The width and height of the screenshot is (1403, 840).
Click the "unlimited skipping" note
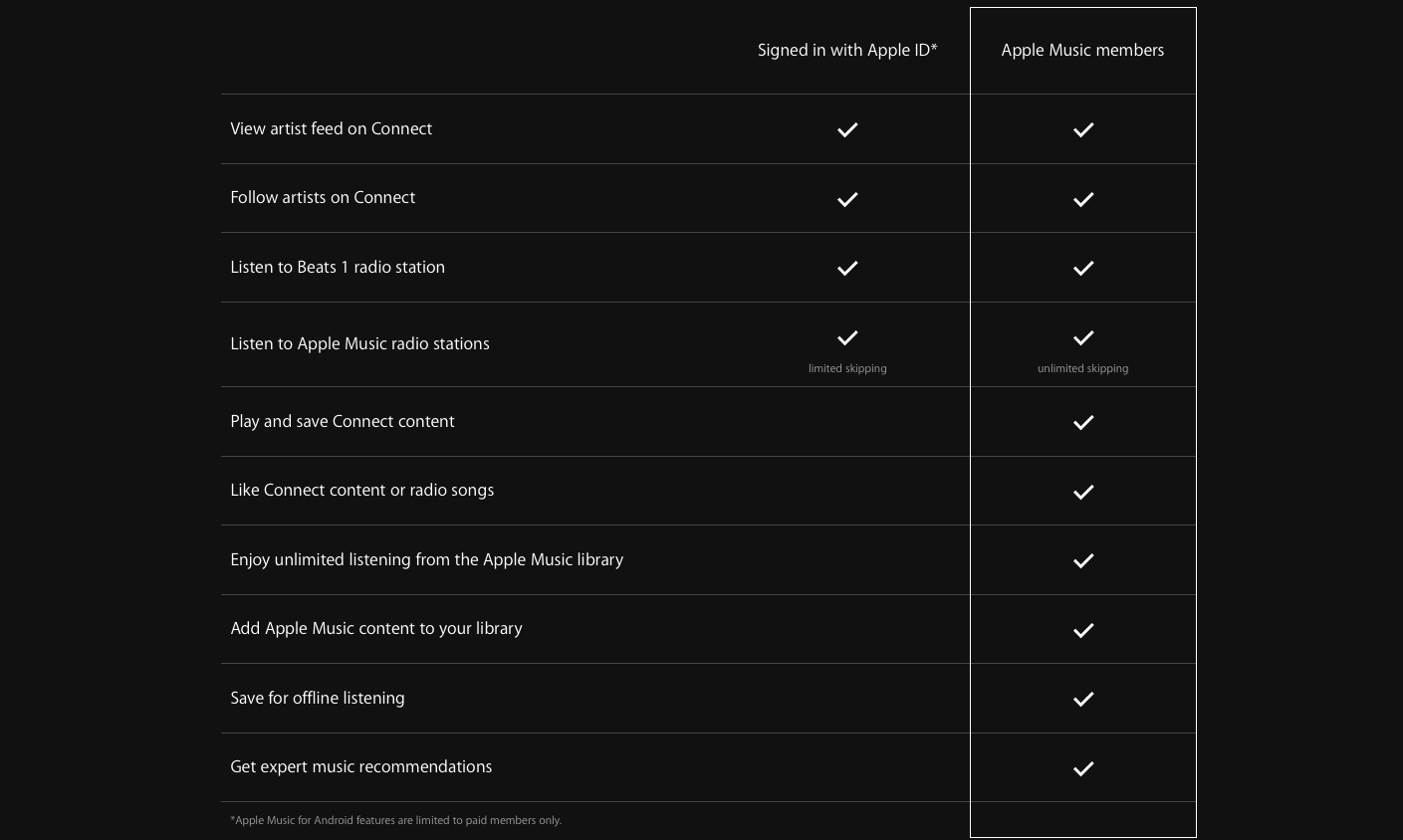pos(1082,368)
